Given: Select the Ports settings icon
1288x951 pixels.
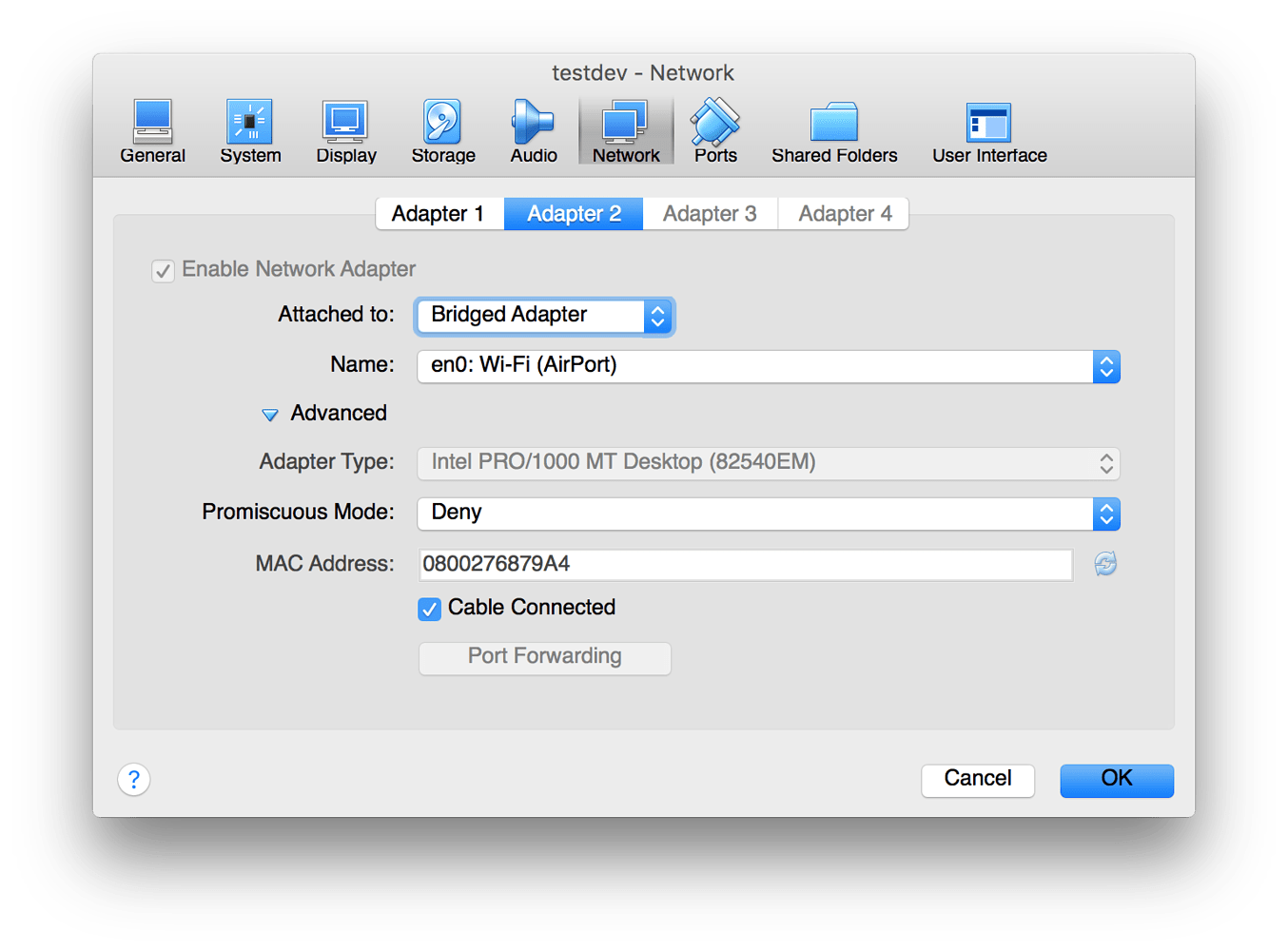Looking at the screenshot, I should [714, 128].
